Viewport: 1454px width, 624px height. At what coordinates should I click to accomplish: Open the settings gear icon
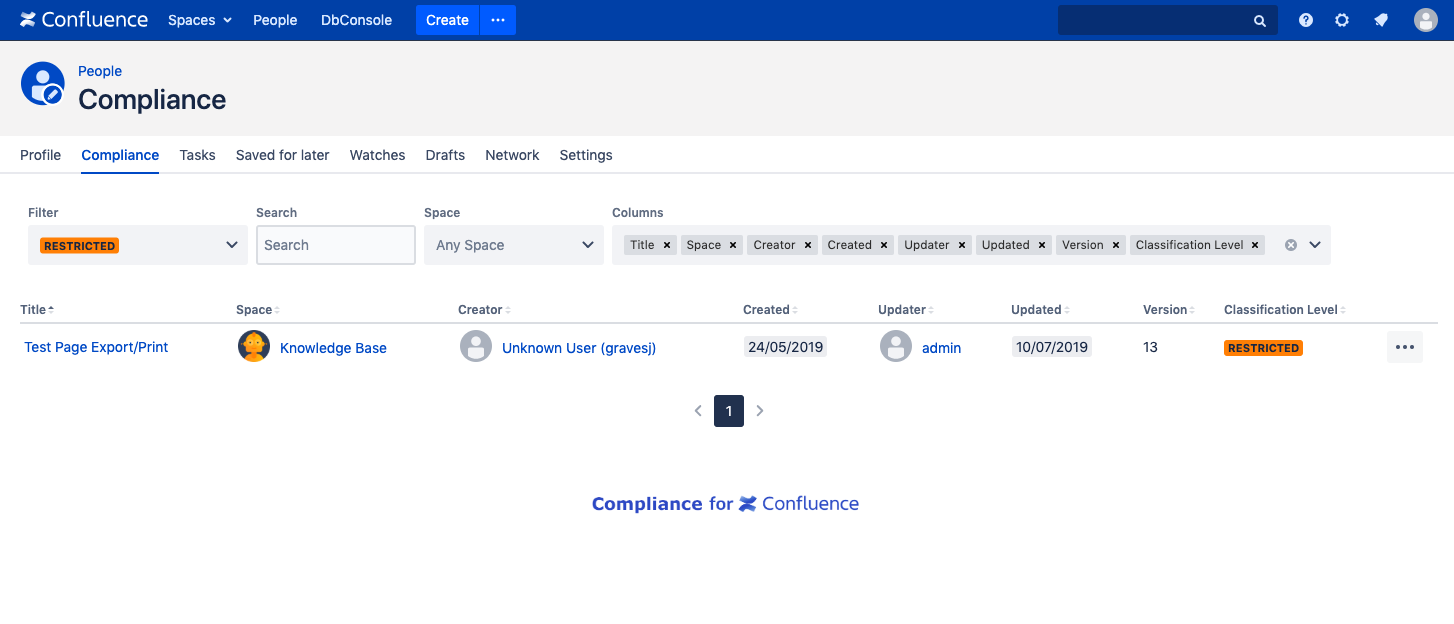1342,20
